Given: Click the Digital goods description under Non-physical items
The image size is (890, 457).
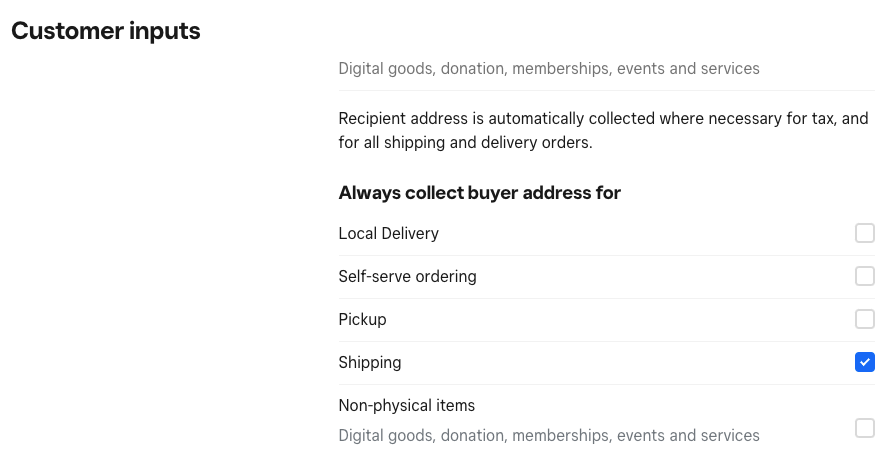Looking at the screenshot, I should click(549, 435).
